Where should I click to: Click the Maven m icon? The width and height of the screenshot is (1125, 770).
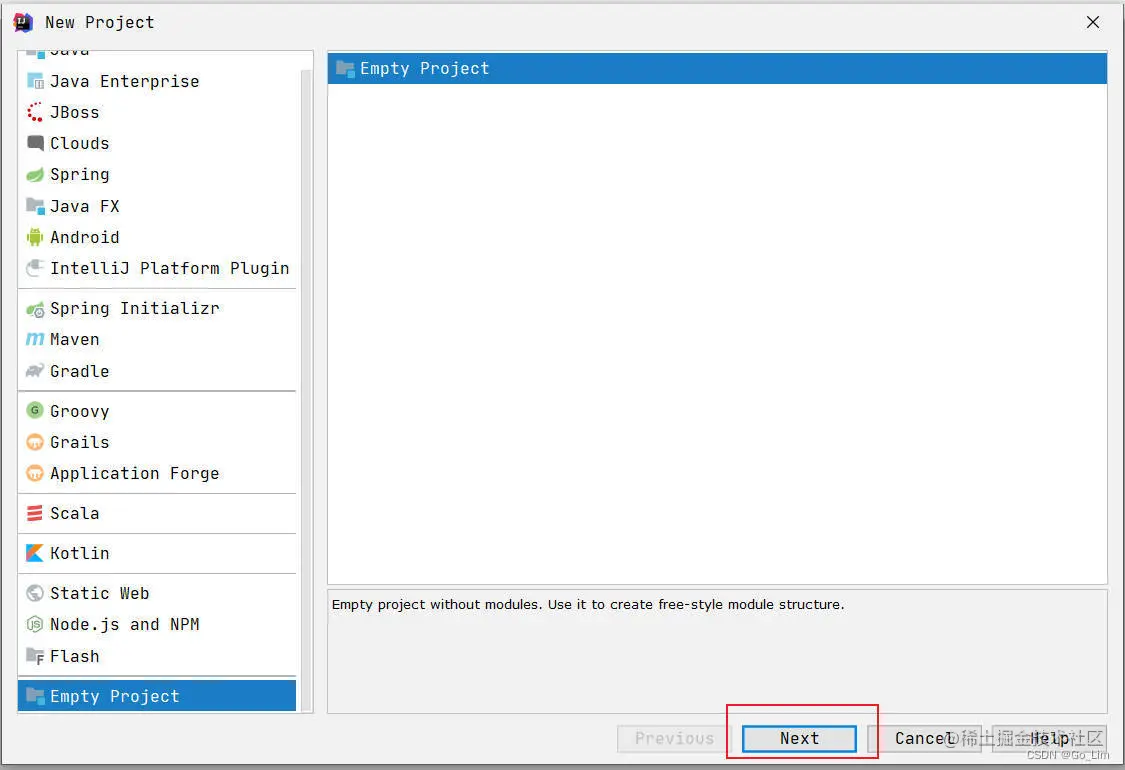click(x=34, y=339)
